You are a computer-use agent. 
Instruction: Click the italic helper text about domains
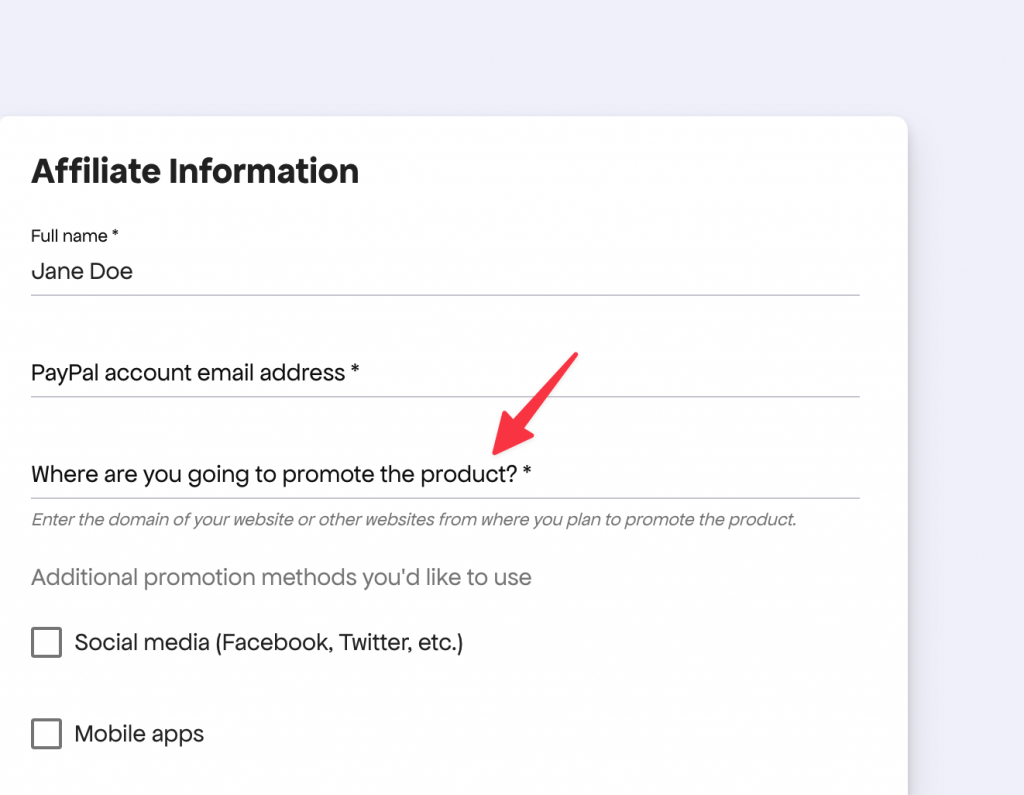tap(413, 519)
